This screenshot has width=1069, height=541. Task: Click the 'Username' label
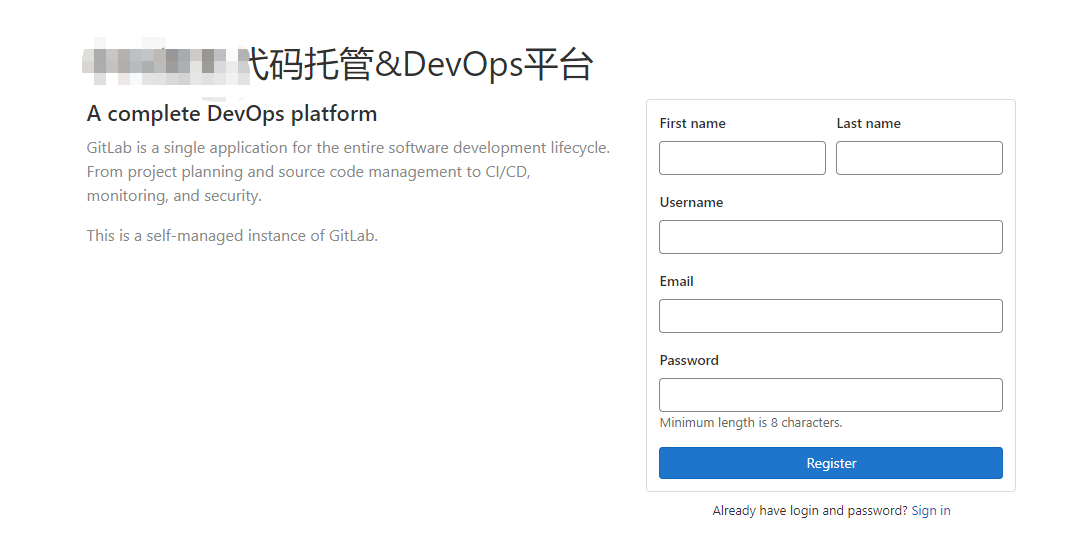[x=691, y=202]
